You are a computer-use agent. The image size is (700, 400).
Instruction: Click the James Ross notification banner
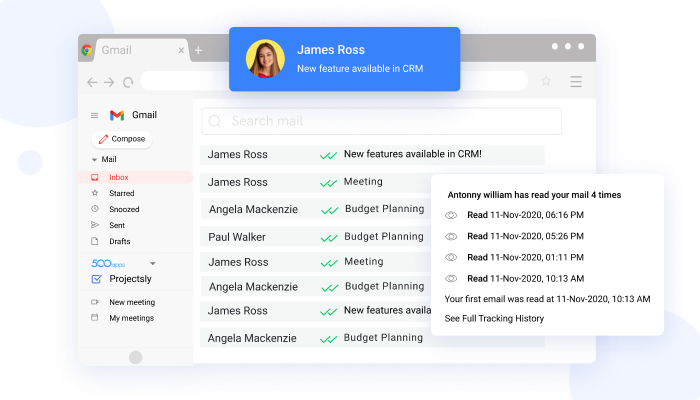[345, 59]
